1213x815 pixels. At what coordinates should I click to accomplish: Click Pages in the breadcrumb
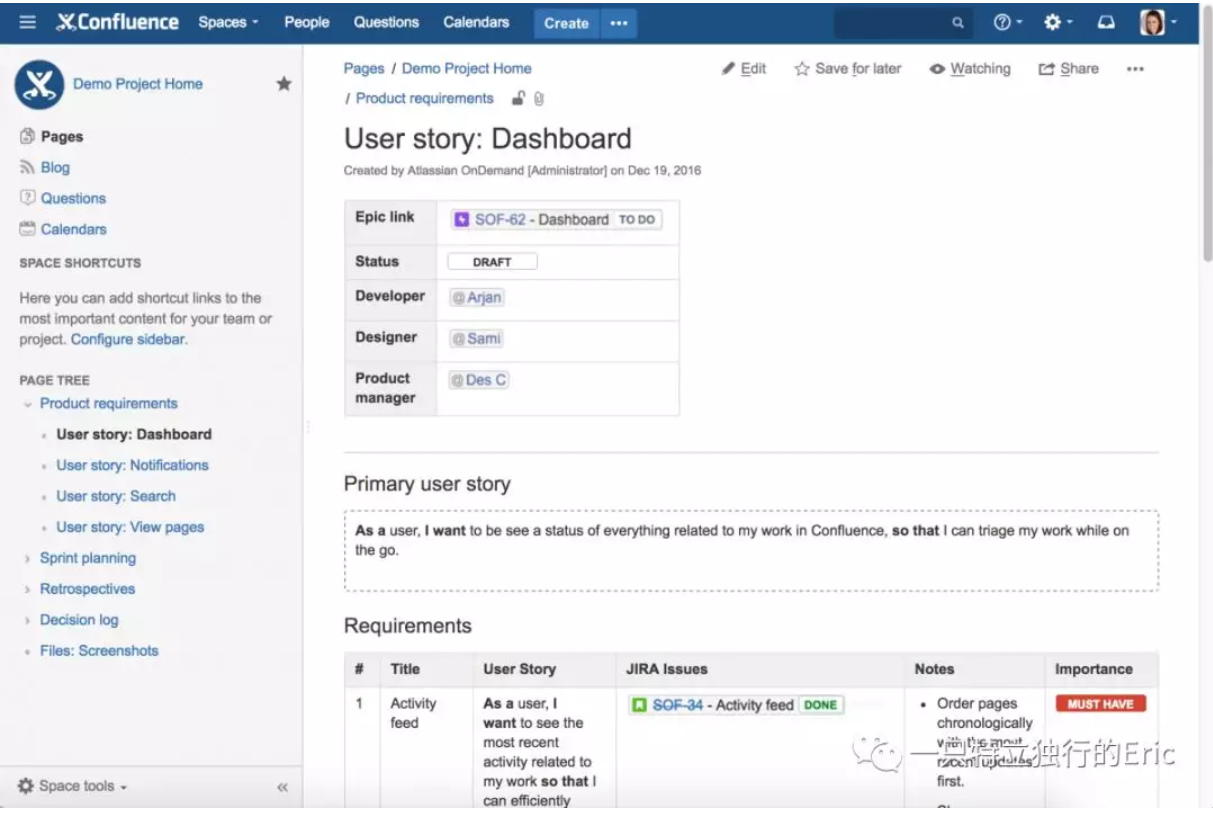[x=364, y=69]
